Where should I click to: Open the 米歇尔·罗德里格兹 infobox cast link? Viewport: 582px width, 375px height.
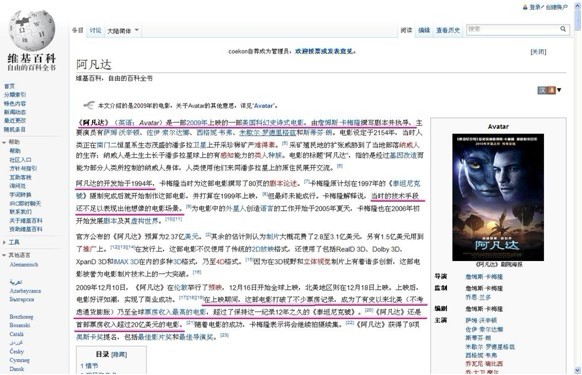tap(490, 347)
